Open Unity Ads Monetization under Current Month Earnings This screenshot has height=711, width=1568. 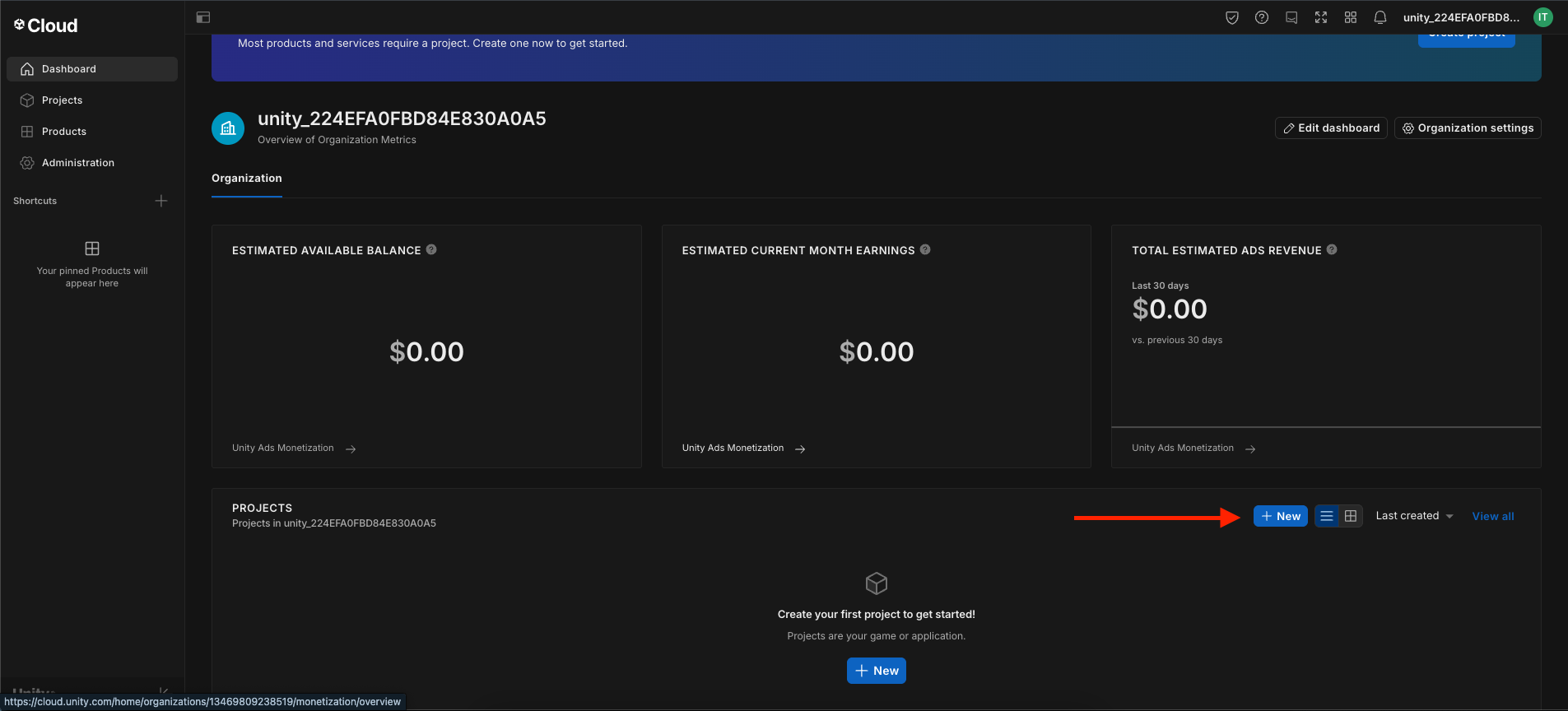click(x=744, y=448)
